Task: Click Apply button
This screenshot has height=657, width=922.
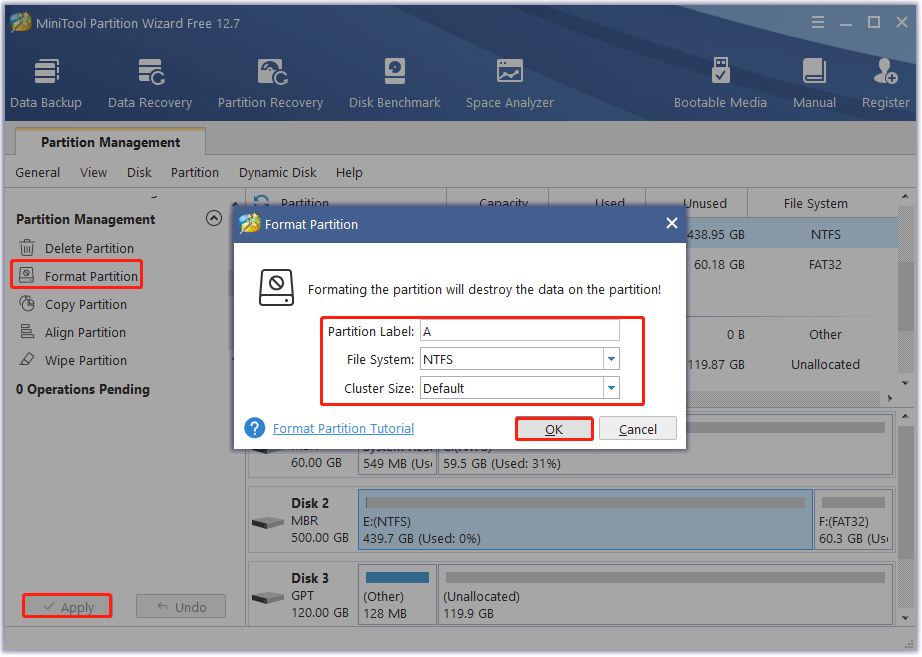Action: pos(67,606)
